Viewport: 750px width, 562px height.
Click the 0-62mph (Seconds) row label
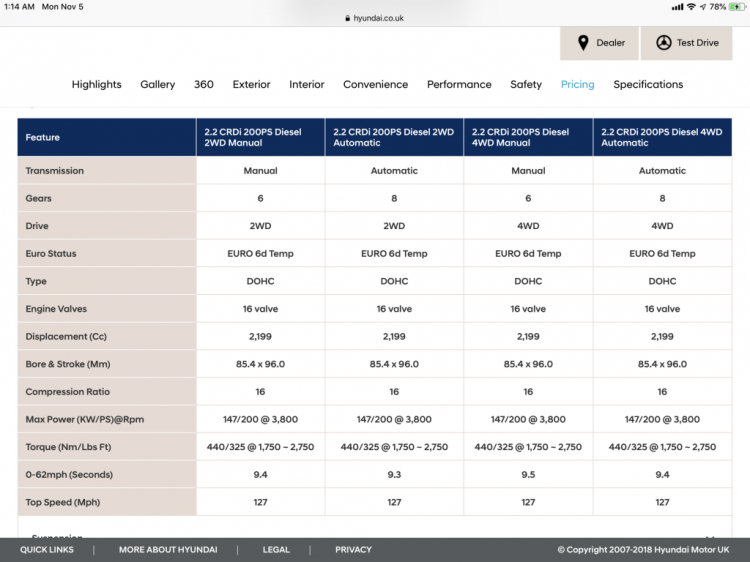tap(69, 475)
